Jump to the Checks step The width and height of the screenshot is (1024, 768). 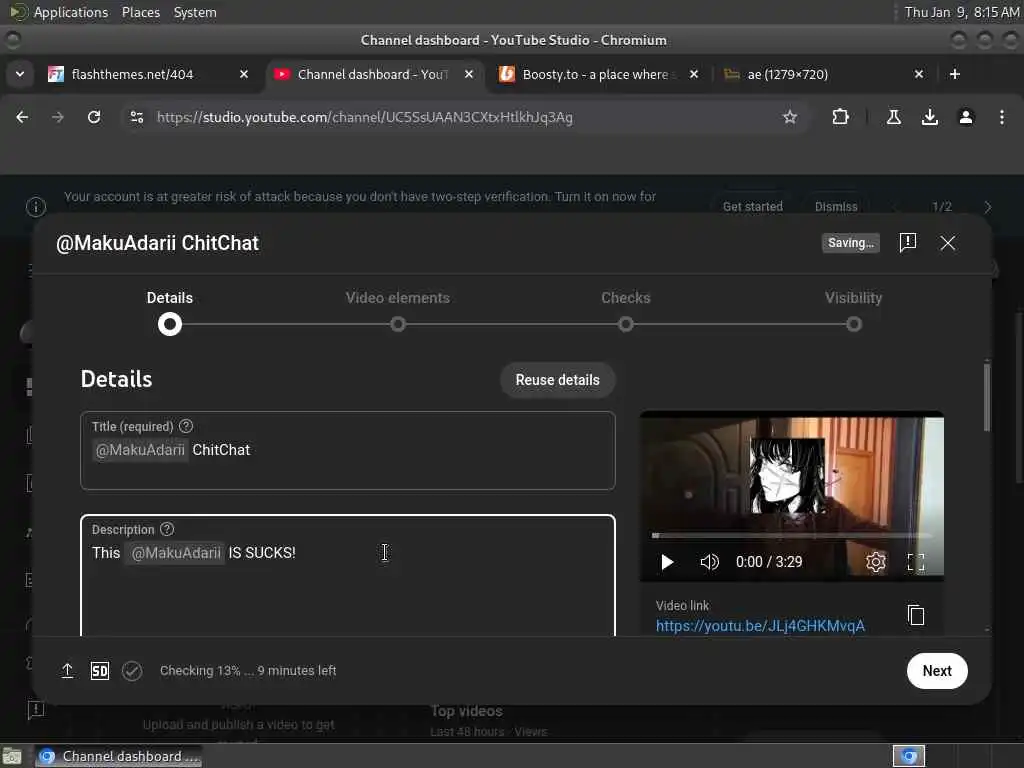(x=626, y=324)
